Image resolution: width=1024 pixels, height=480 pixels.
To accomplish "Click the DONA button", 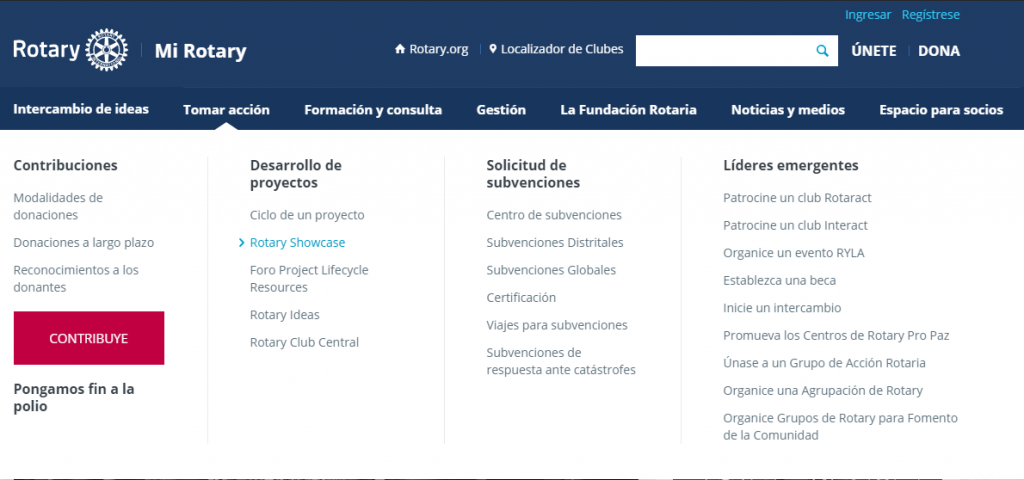I will (x=939, y=51).
